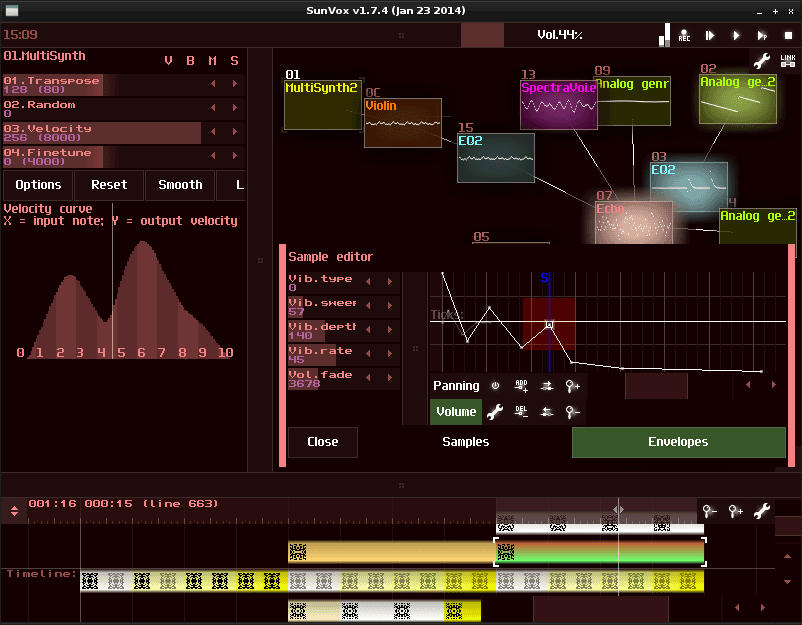802x625 pixels.
Task: Switch to the Envelopes tab
Action: [x=678, y=442]
